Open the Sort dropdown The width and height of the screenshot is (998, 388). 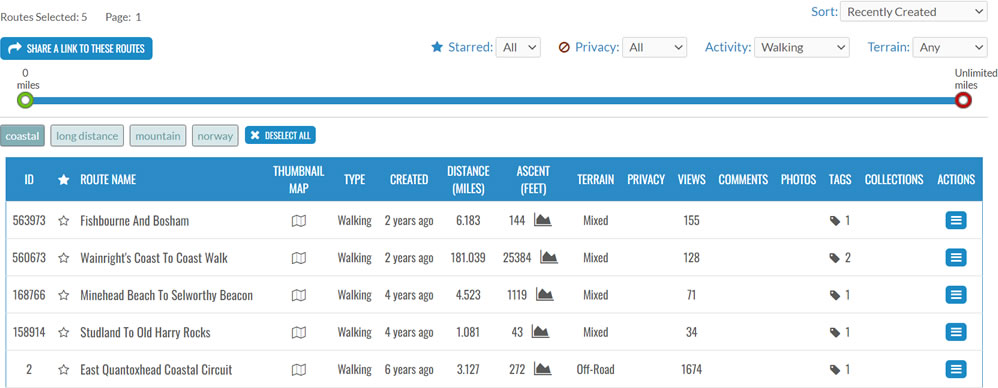pyautogui.click(x=913, y=11)
